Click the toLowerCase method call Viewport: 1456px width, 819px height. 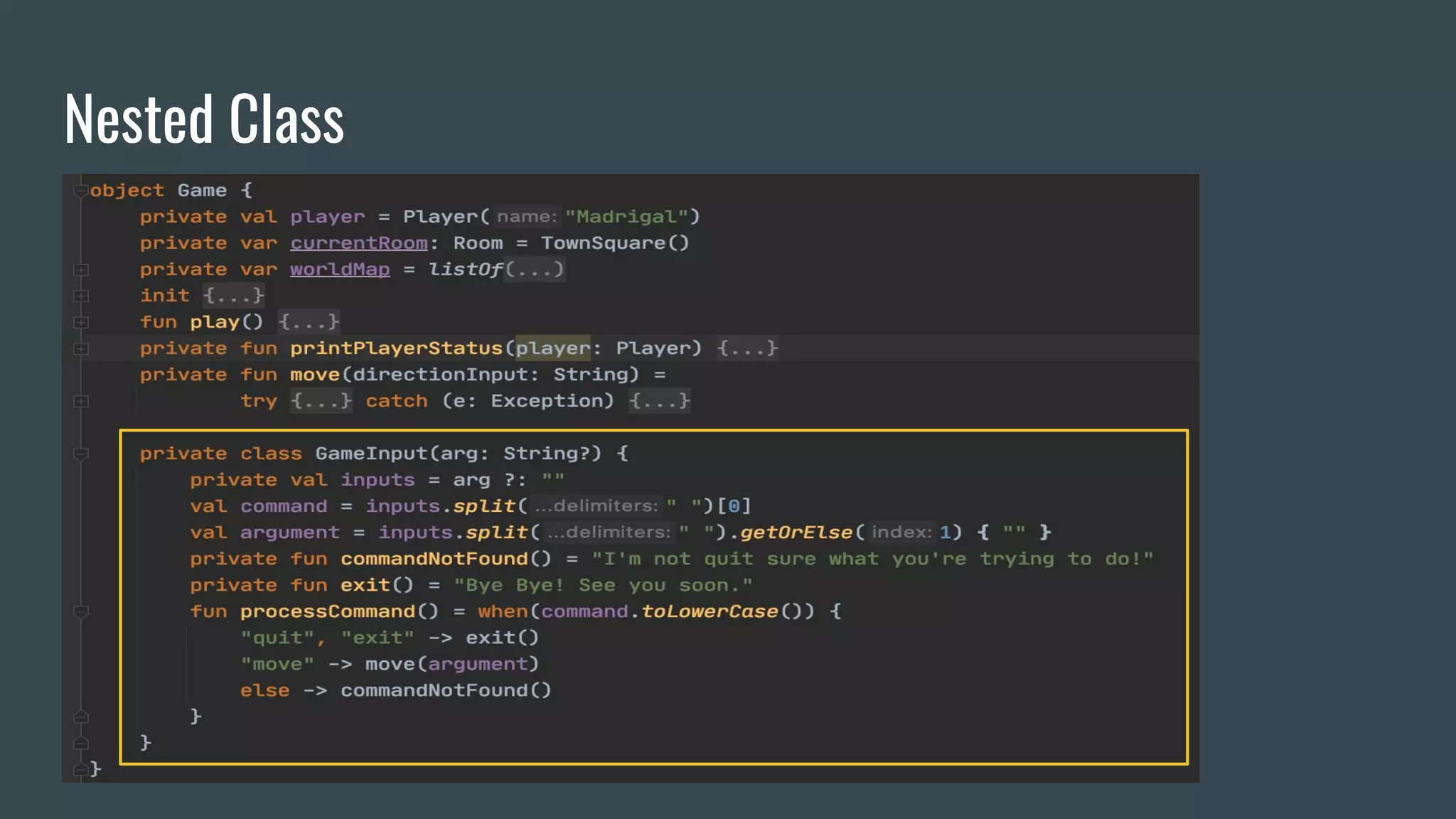(710, 611)
